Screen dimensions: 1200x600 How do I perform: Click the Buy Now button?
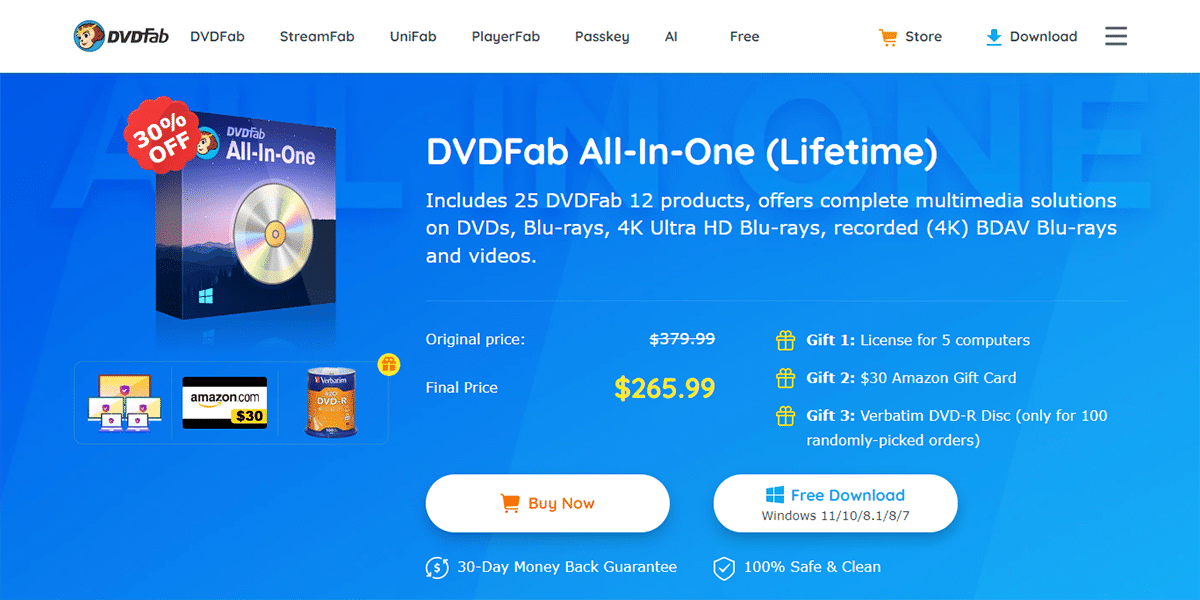tap(548, 503)
